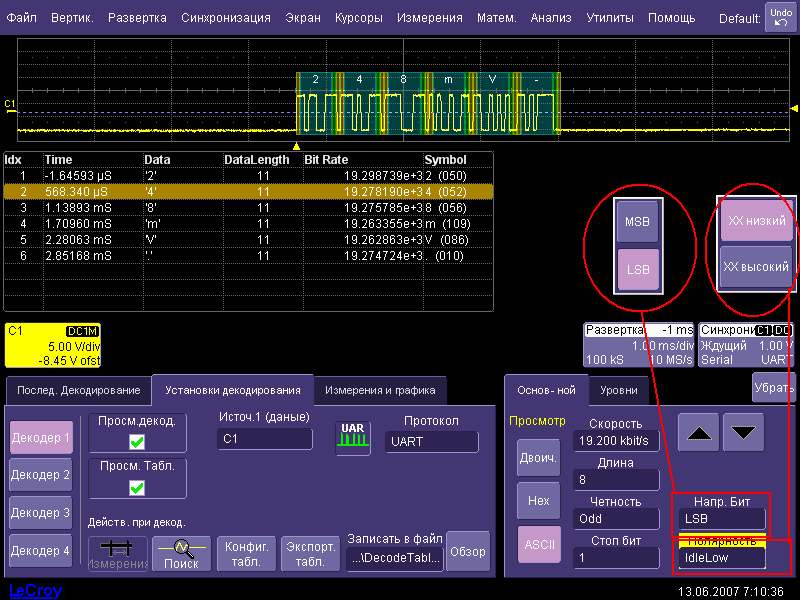Switch to the Уровни tab

point(619,390)
